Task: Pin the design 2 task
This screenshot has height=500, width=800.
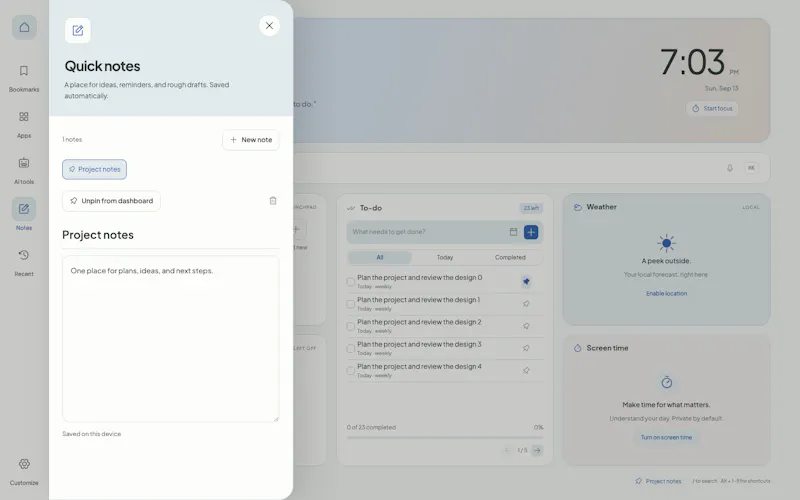Action: click(x=526, y=326)
